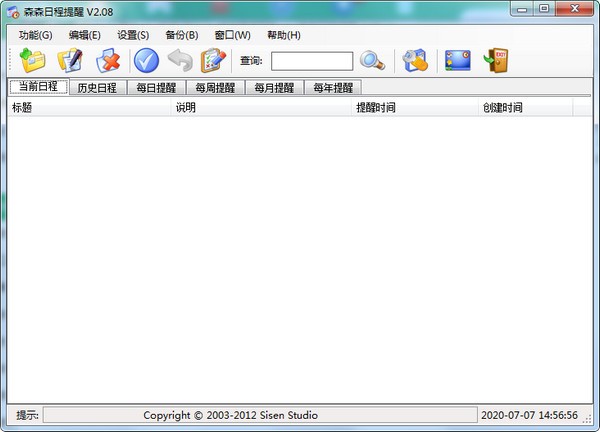Open the 设置(S) menu
Viewport: 600px width, 432px height.
click(x=133, y=35)
